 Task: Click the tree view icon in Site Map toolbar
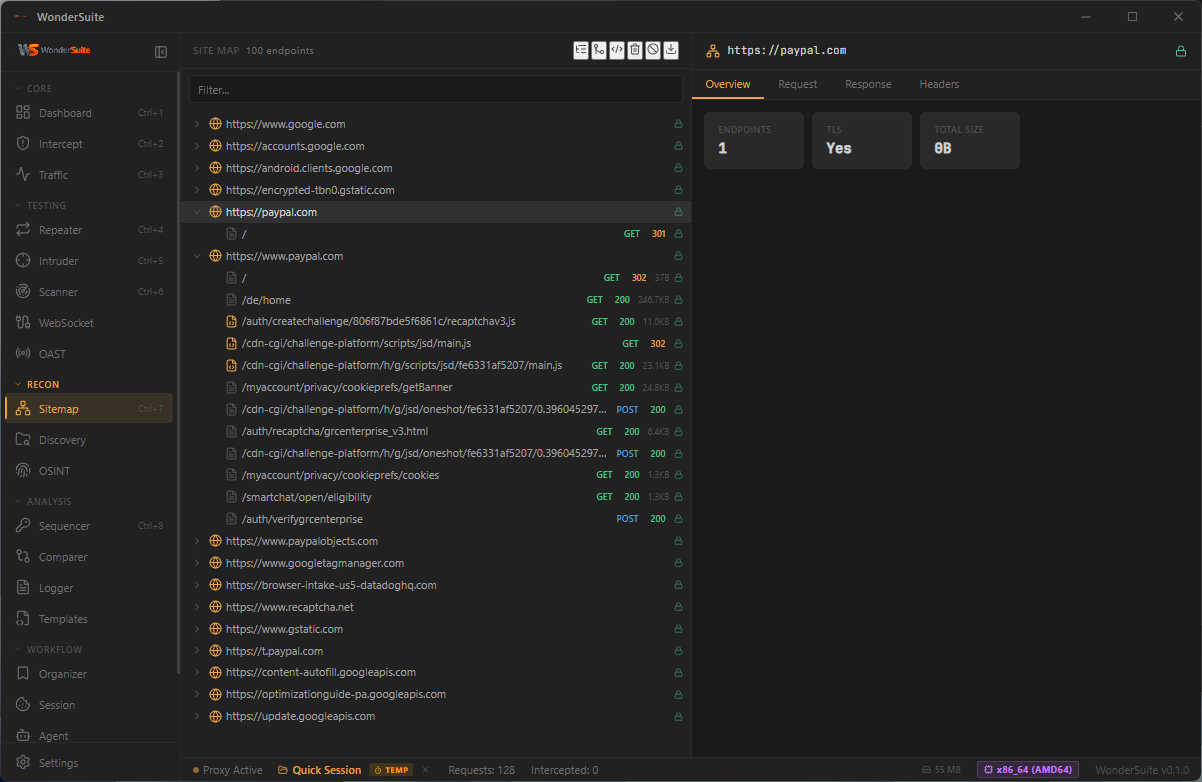[581, 50]
